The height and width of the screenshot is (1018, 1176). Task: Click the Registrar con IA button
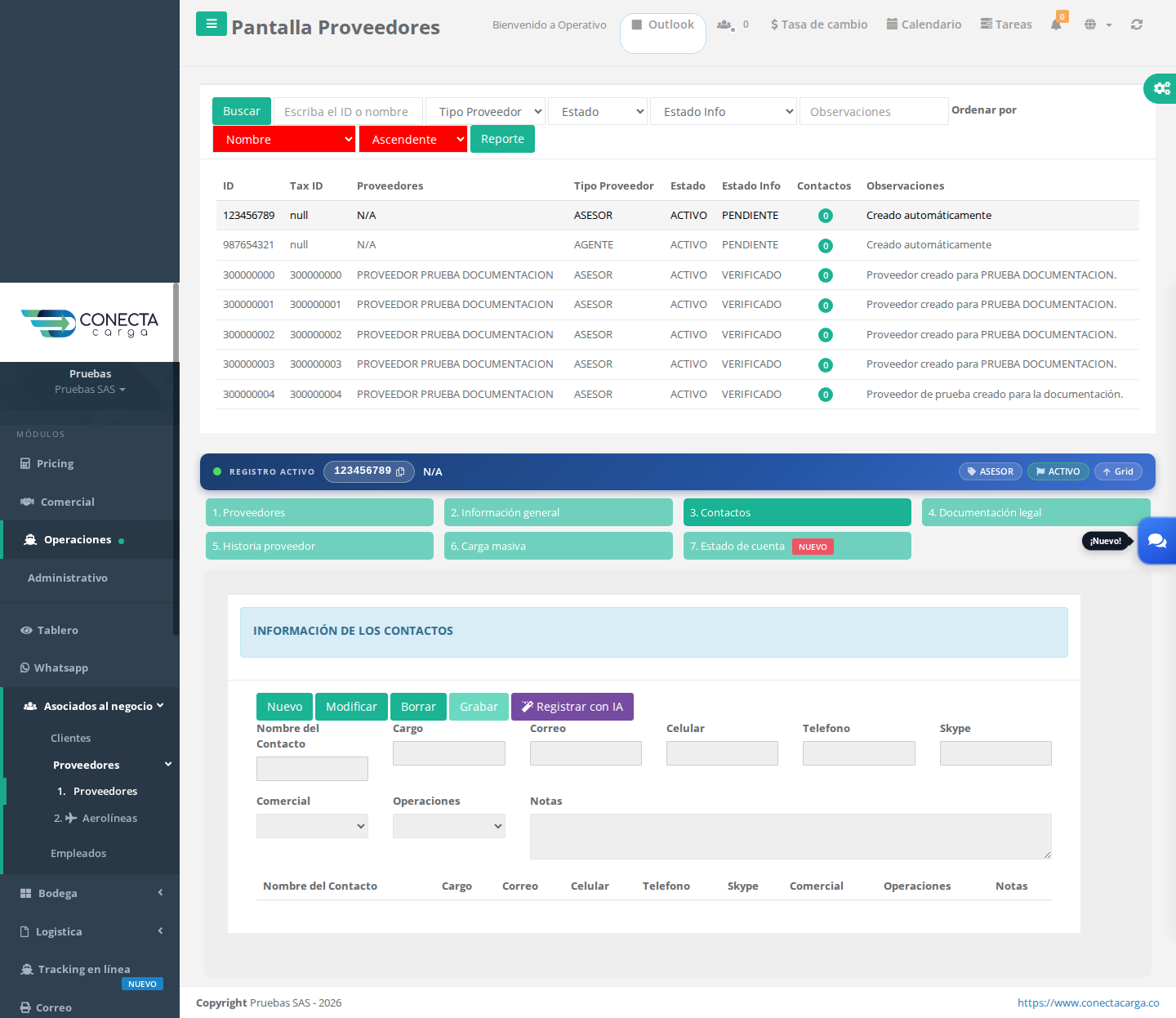coord(572,707)
